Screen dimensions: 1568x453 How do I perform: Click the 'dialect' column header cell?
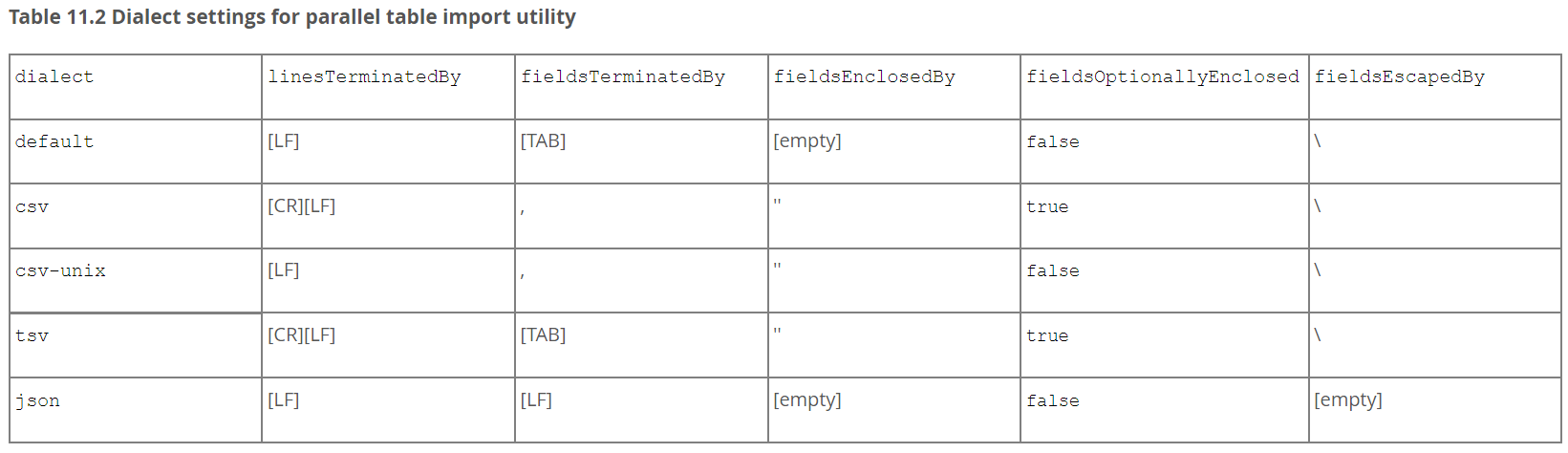136,87
